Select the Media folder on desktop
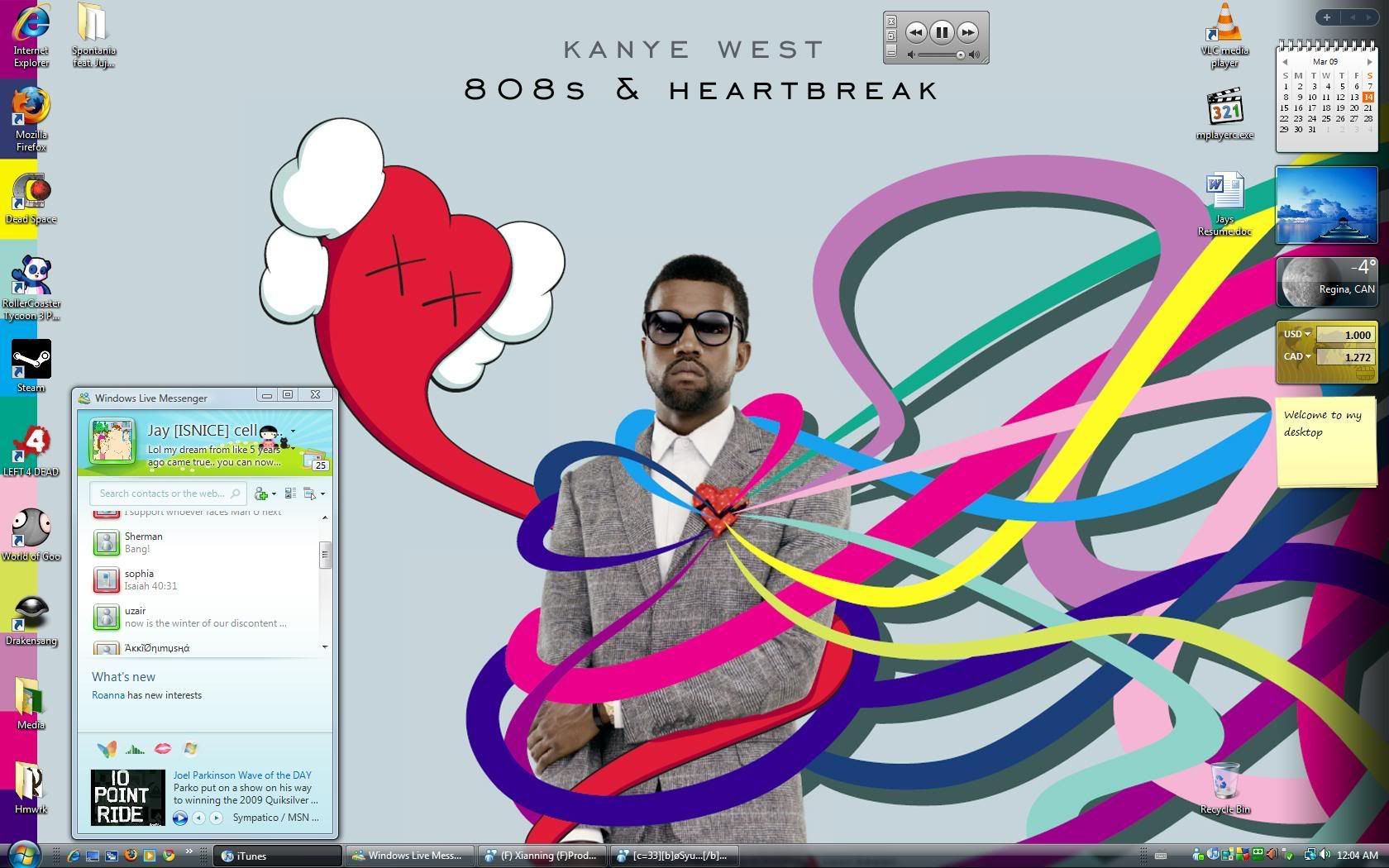The height and width of the screenshot is (868, 1389). coord(31,704)
